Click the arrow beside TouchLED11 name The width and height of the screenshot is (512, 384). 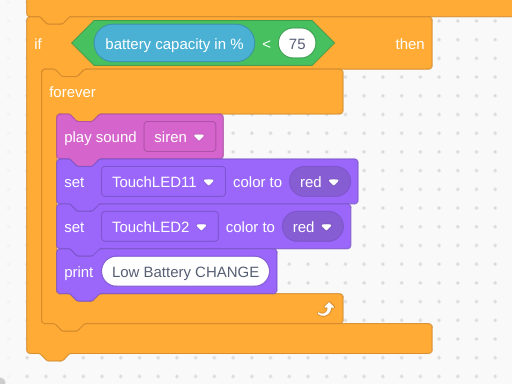coord(209,182)
